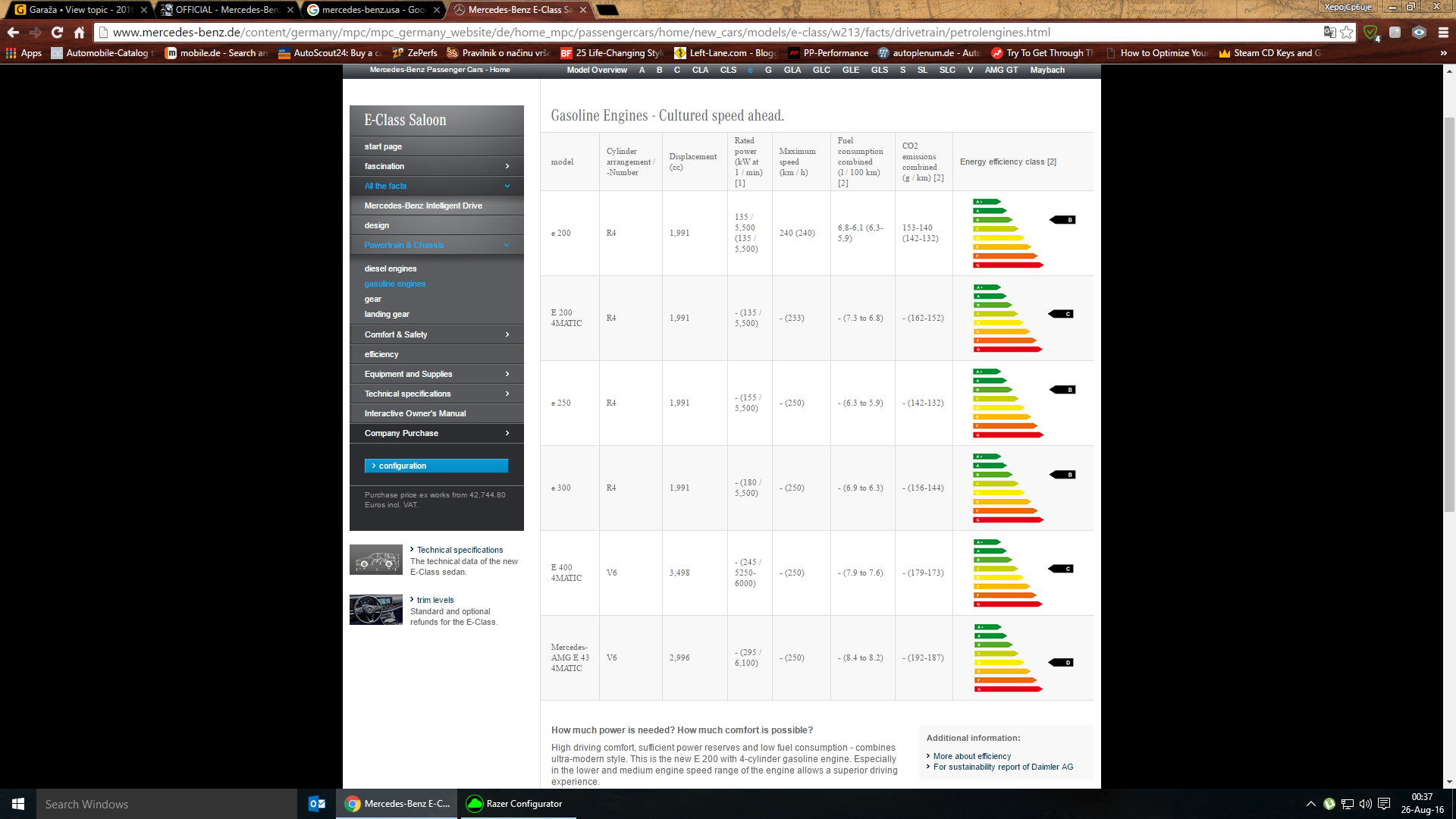Click the Search Windows taskbar box
The width and height of the screenshot is (1456, 819).
[167, 804]
